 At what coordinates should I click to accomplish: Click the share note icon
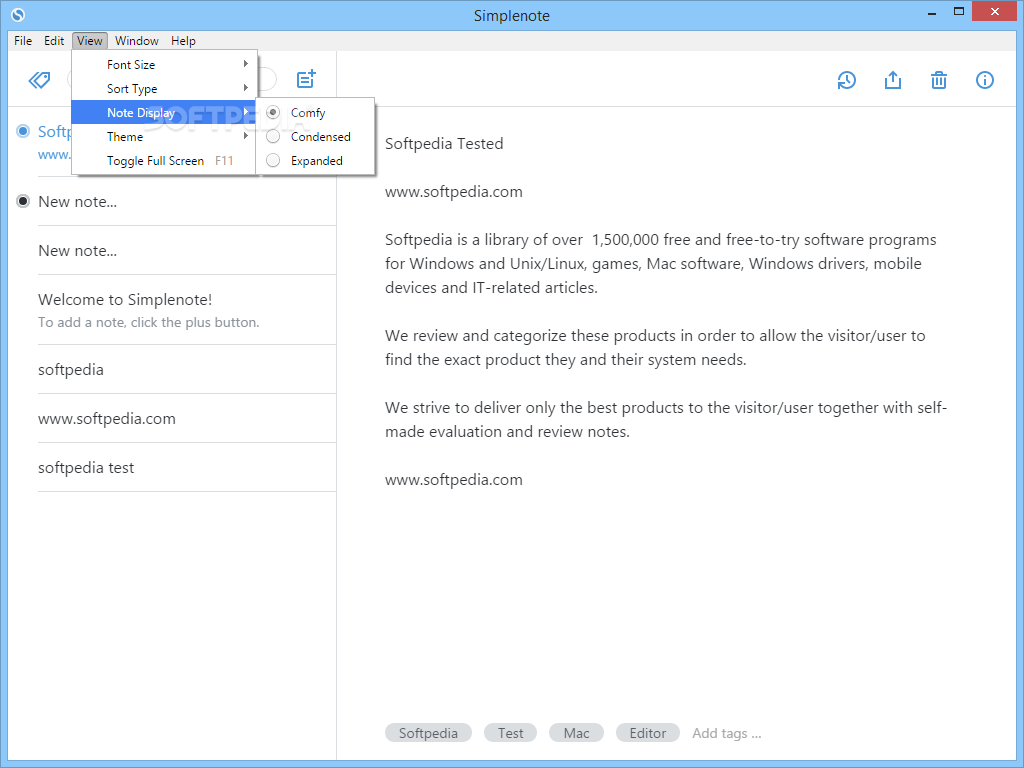893,80
